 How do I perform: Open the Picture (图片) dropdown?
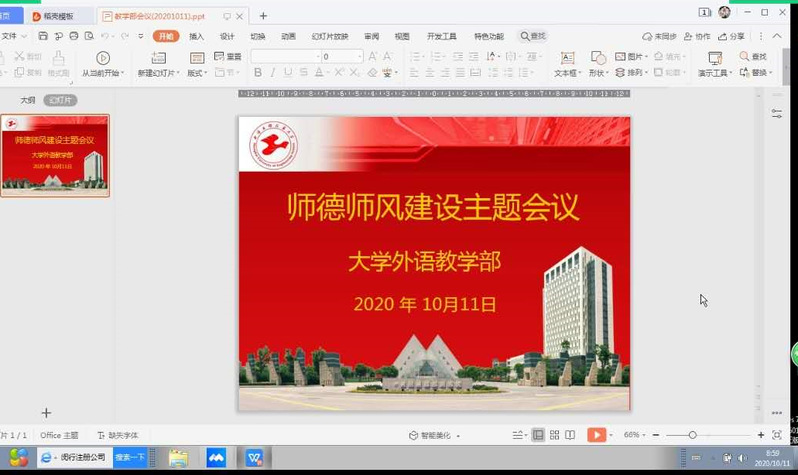point(632,57)
